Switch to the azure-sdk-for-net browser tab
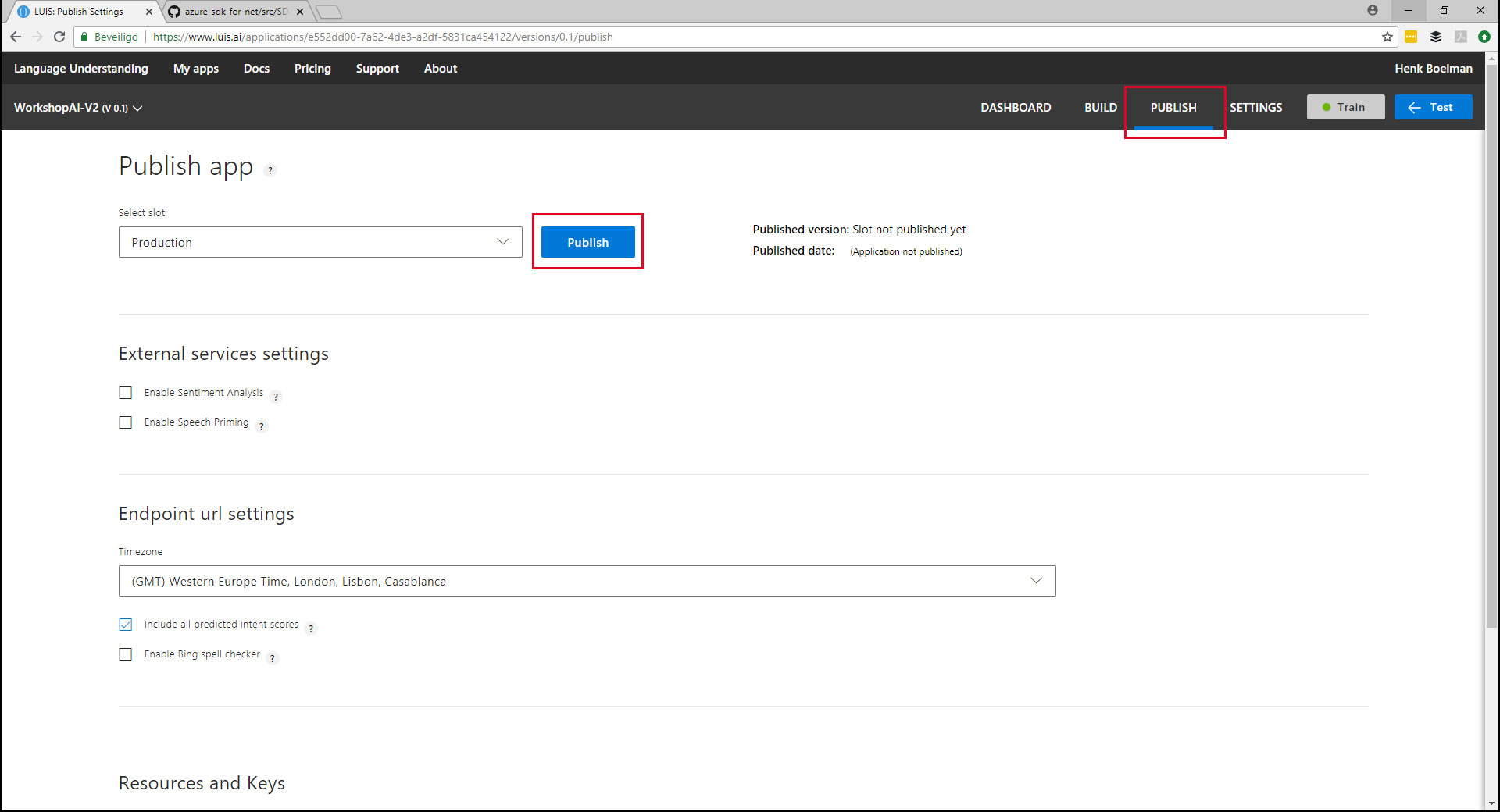 click(234, 12)
